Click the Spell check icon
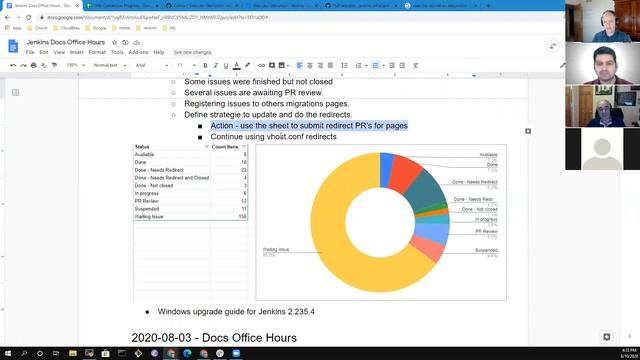 [x=44, y=65]
